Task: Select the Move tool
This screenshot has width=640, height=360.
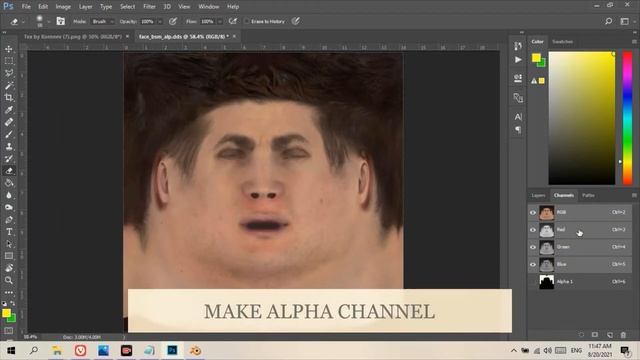Action: 9,49
